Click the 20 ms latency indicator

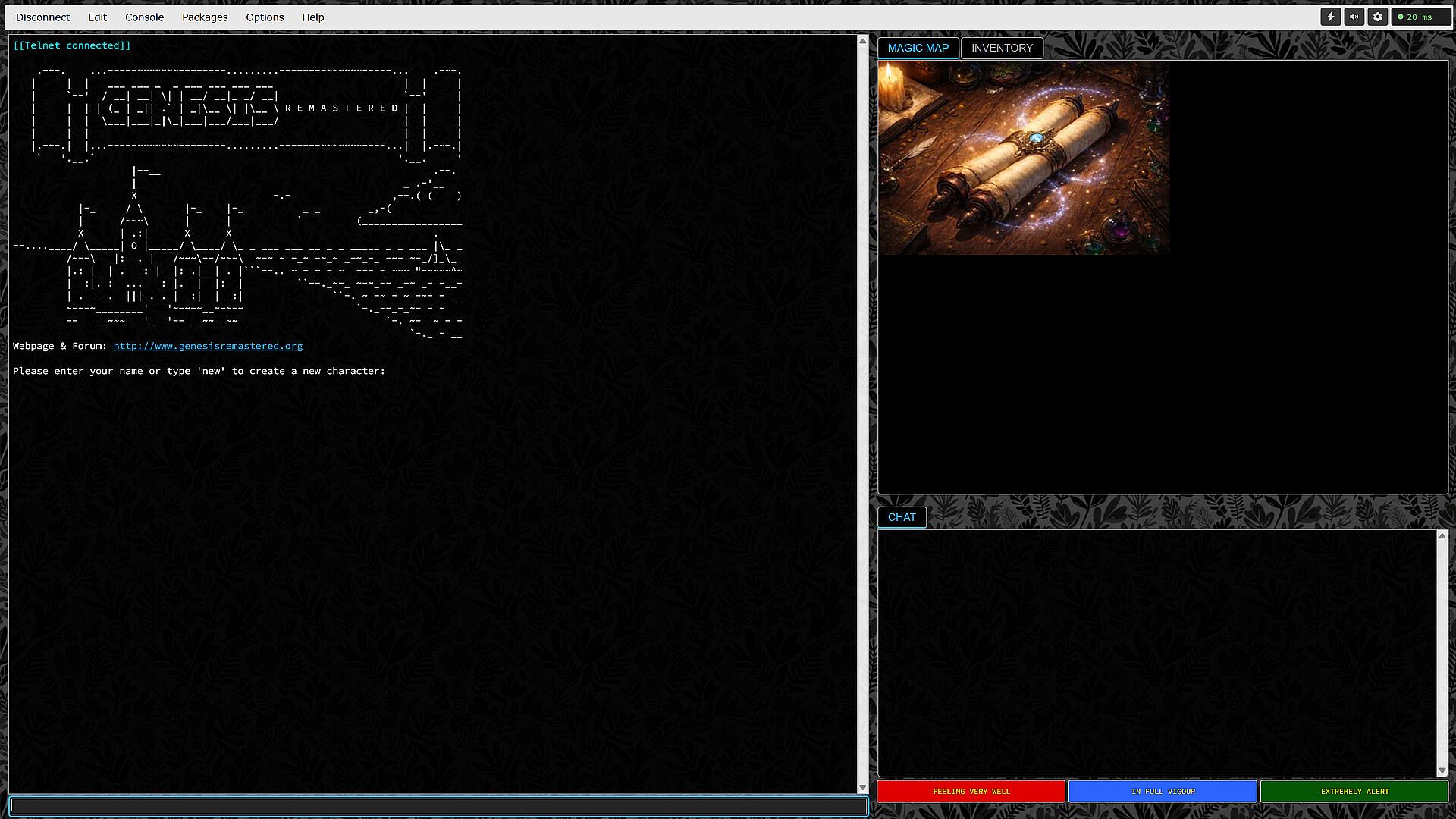[x=1421, y=17]
